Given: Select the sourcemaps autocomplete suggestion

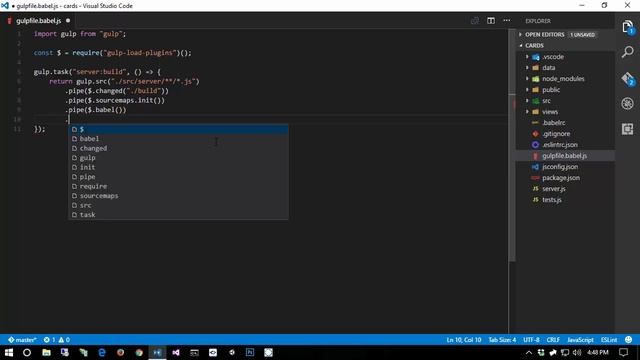Looking at the screenshot, I should coord(178,196).
